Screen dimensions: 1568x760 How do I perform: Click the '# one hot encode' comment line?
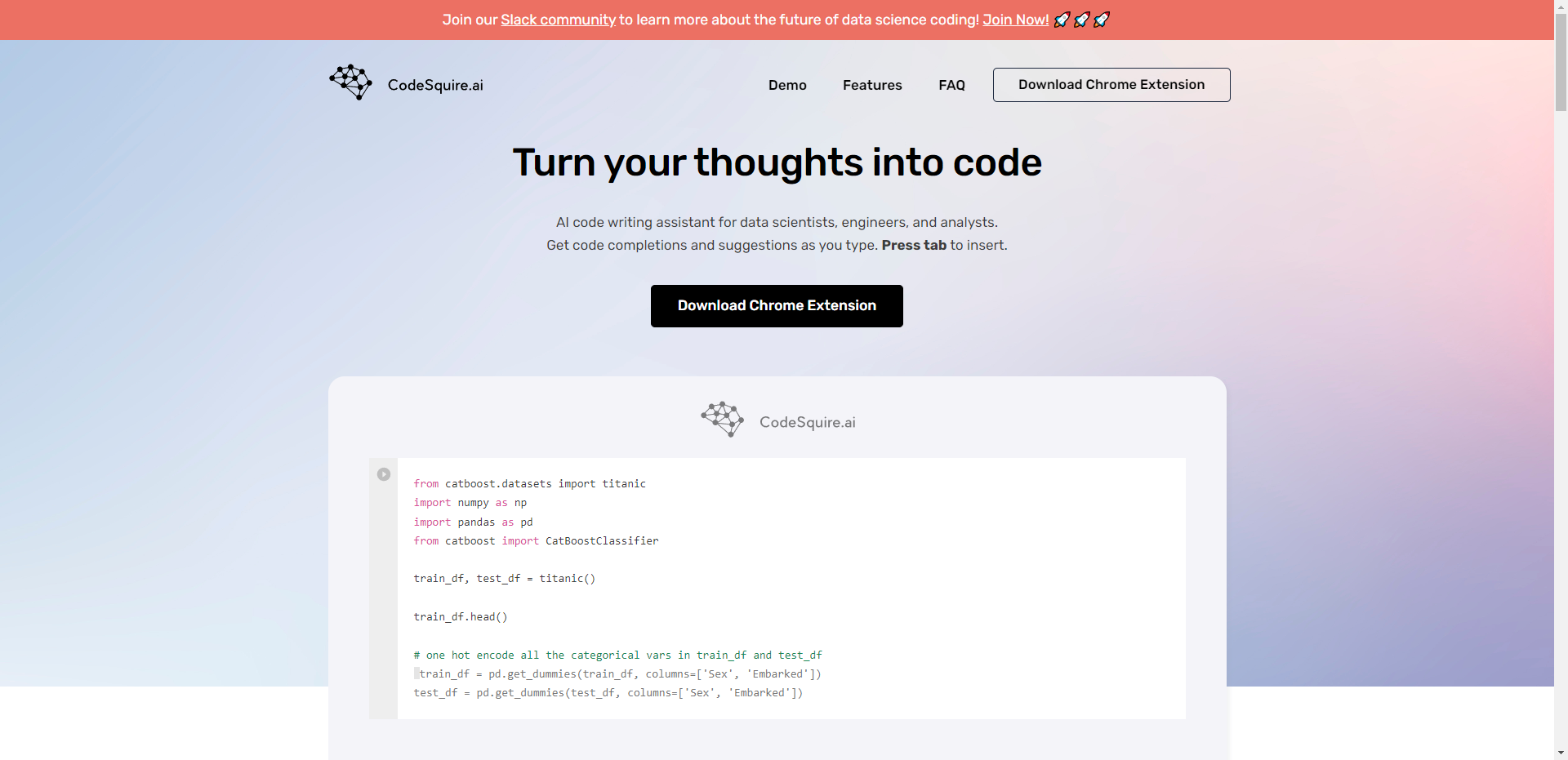coord(617,655)
